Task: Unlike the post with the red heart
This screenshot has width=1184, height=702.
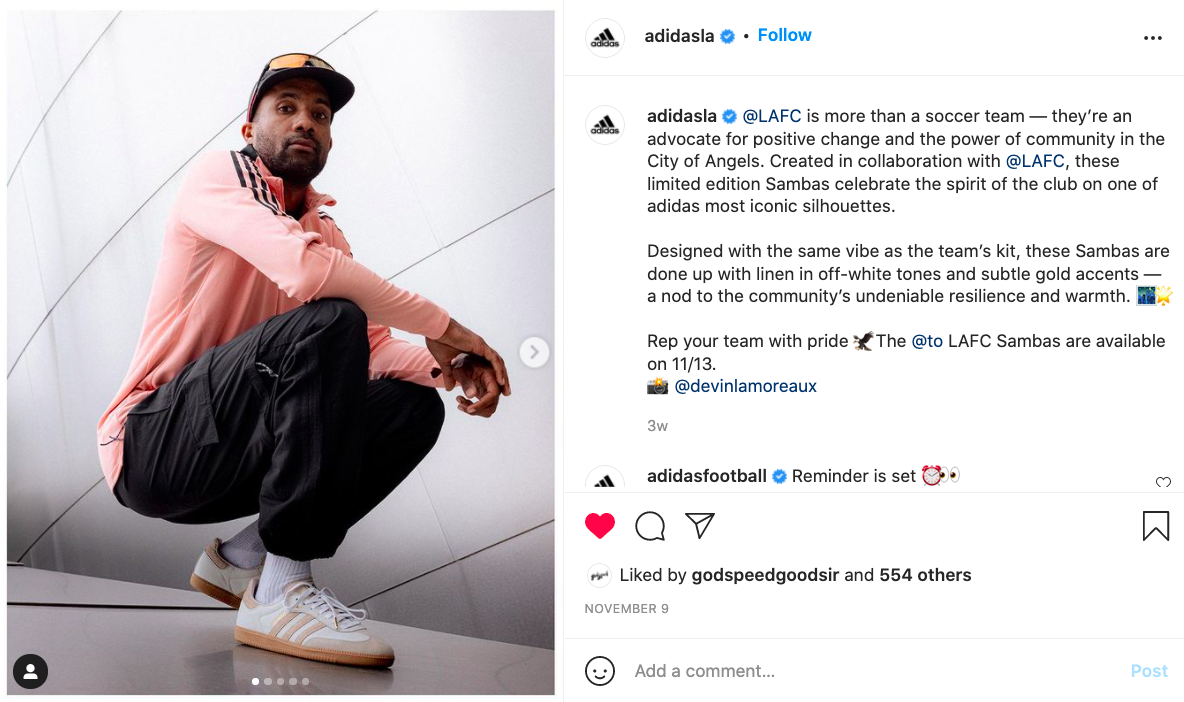Action: 600,526
